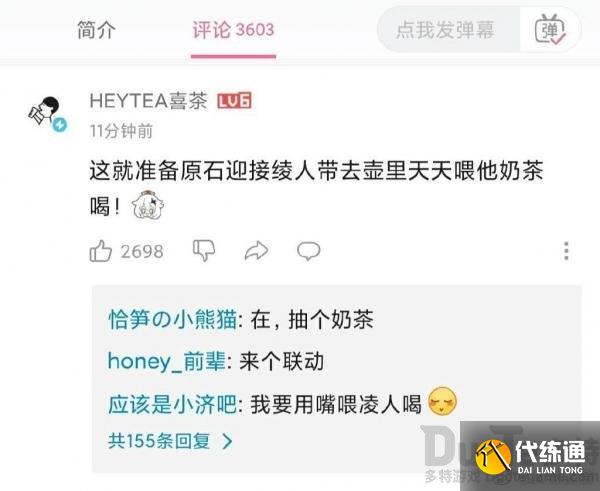
Task: Open HEYTEA喜茶 avatar profile
Action: 47,114
